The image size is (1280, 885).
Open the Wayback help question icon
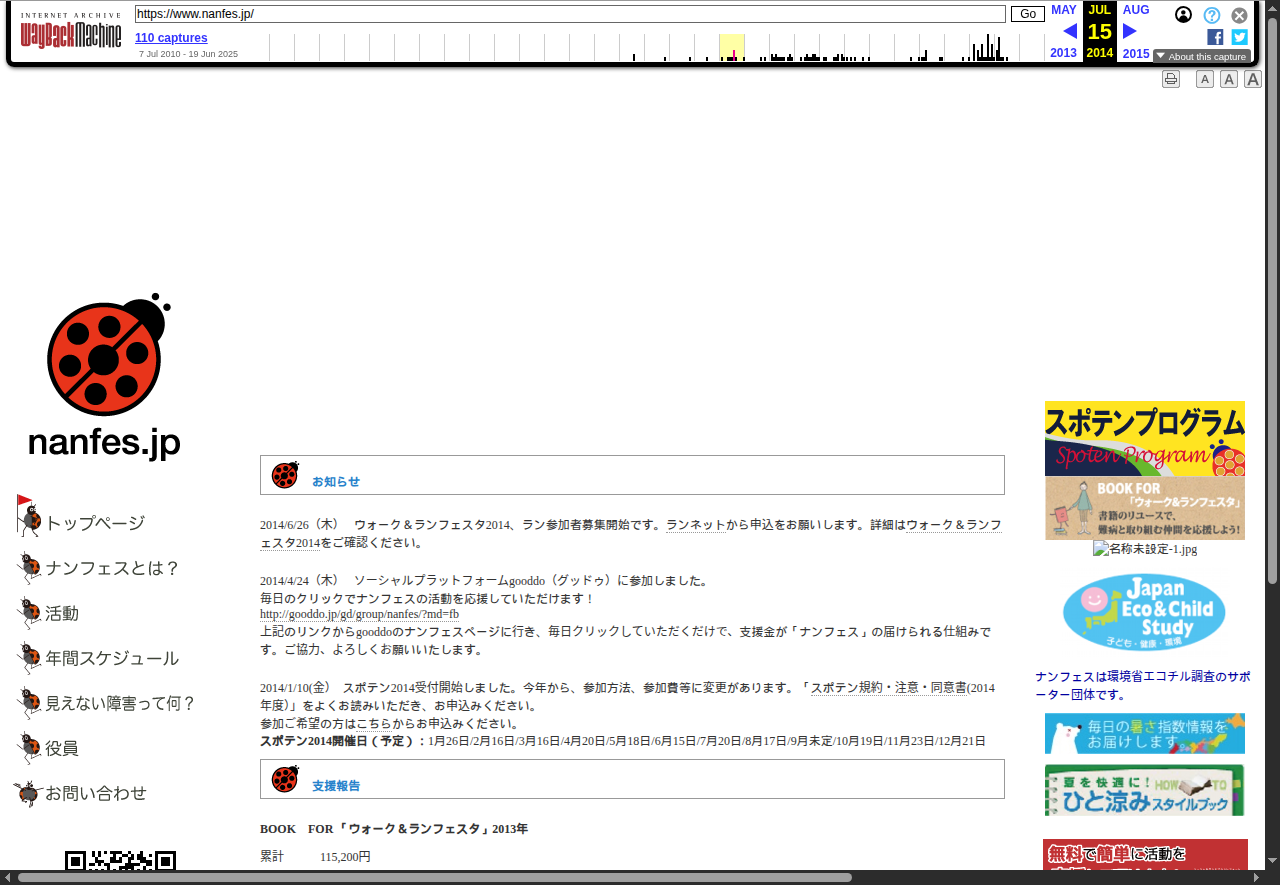pyautogui.click(x=1211, y=15)
